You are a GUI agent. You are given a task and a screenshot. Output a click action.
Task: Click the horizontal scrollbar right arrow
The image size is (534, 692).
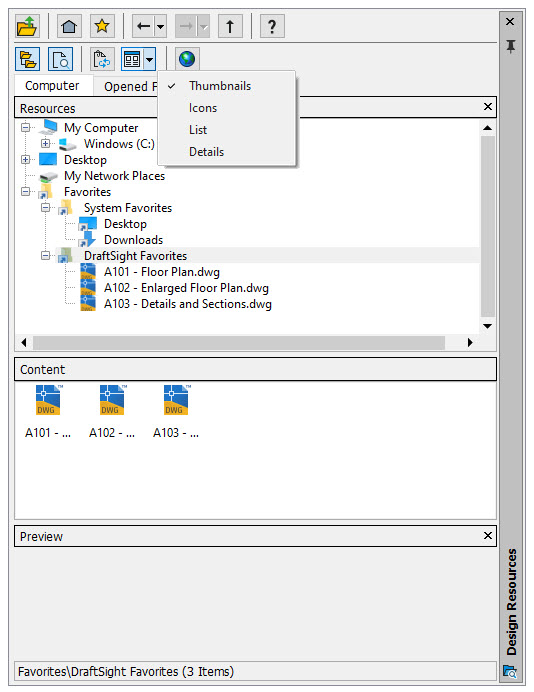pyautogui.click(x=470, y=342)
